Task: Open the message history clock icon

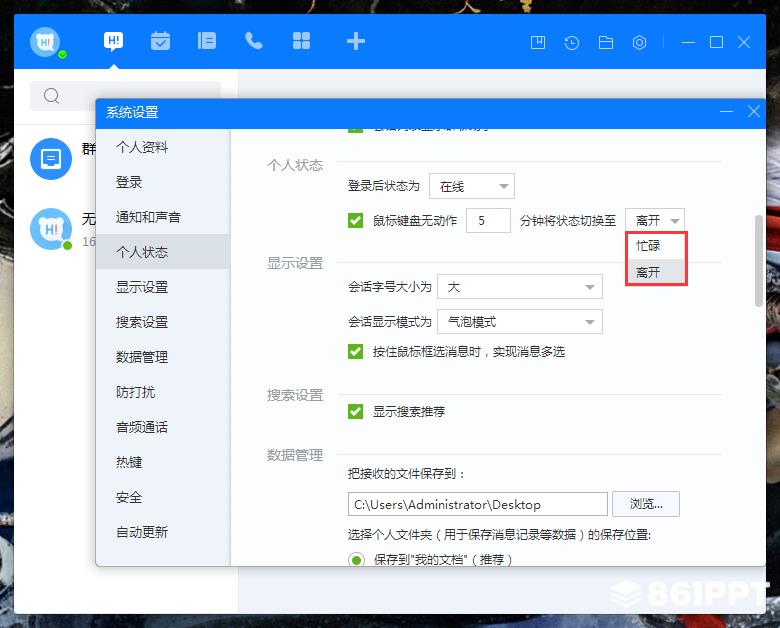Action: pyautogui.click(x=572, y=43)
